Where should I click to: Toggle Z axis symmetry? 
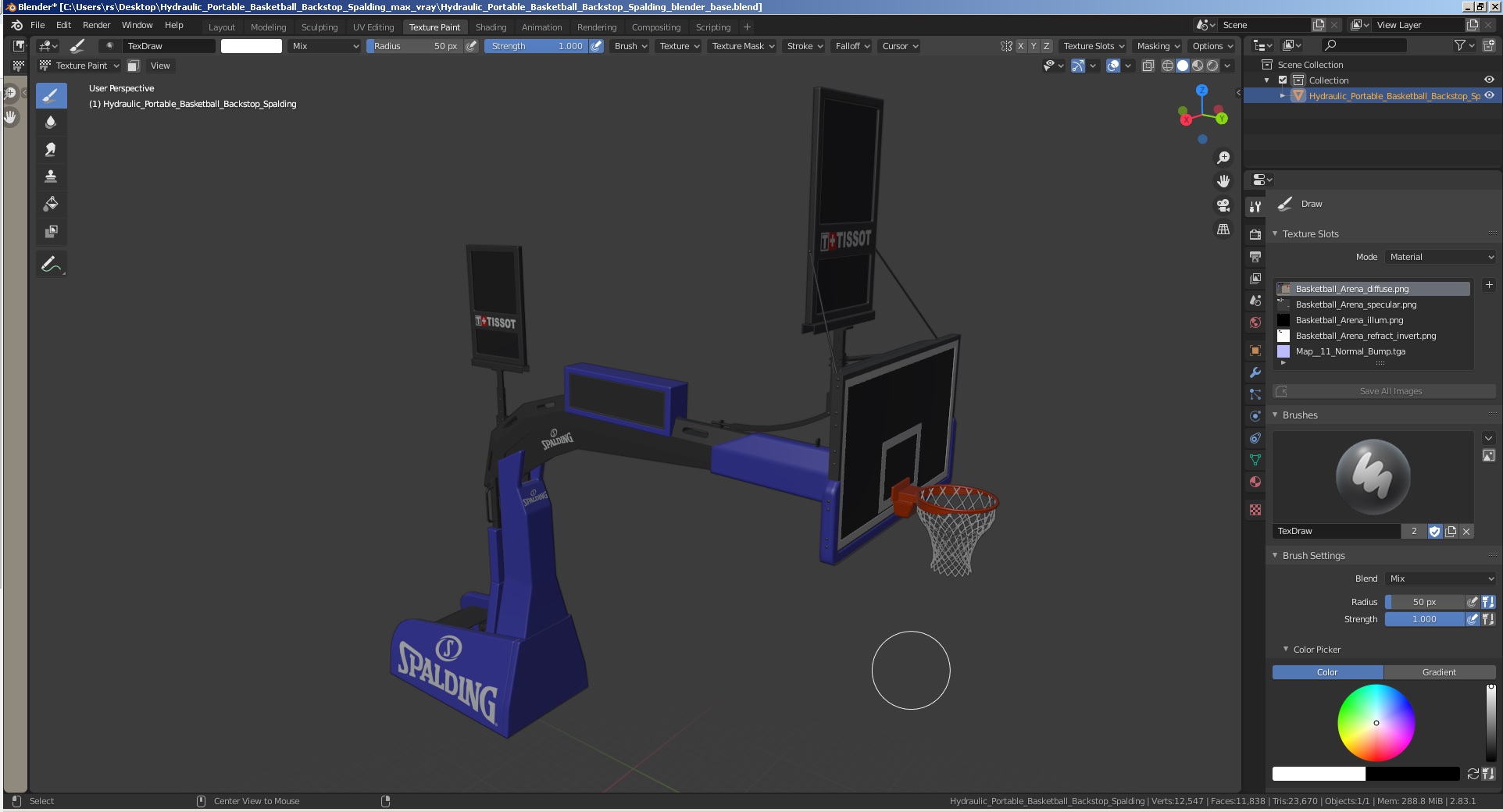pyautogui.click(x=1047, y=46)
